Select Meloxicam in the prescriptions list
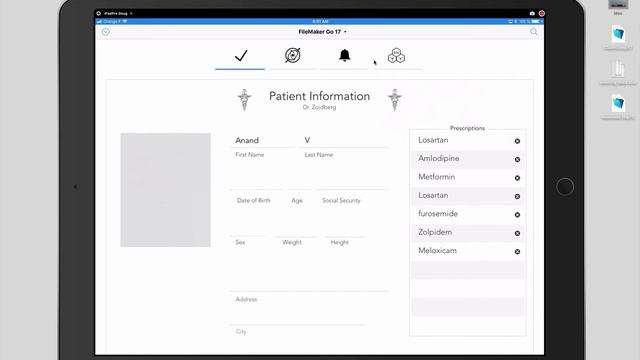This screenshot has height=360, width=640. 468,251
